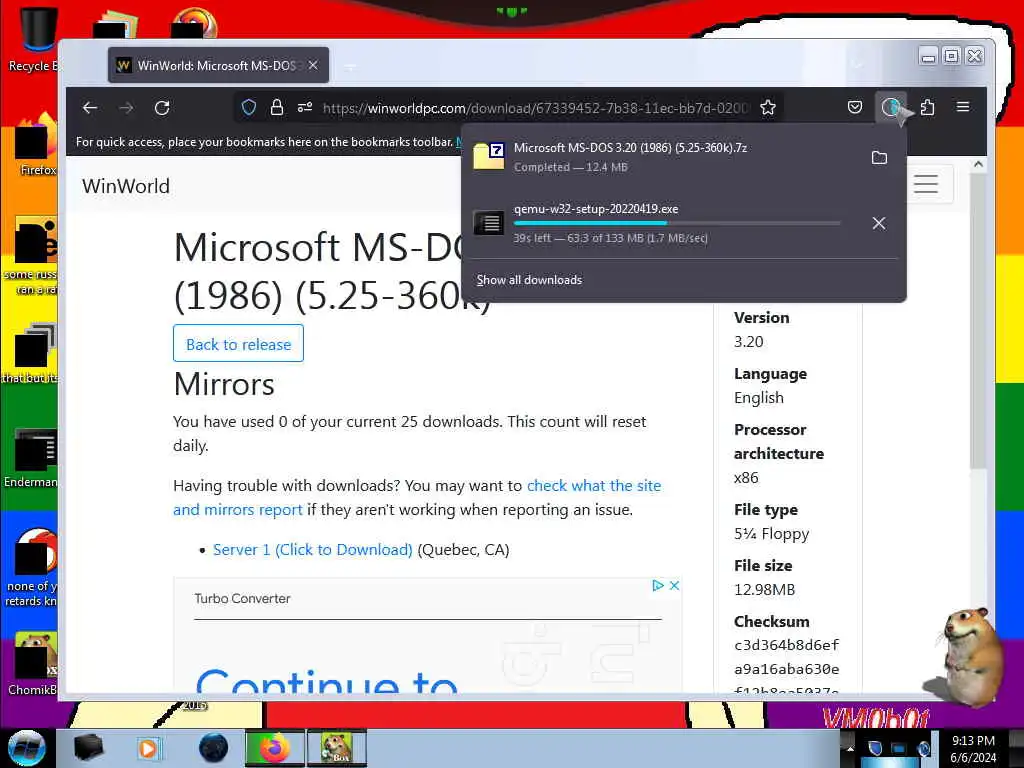
Task: Click Server 1 (Click to Download) link
Action: [313, 550]
